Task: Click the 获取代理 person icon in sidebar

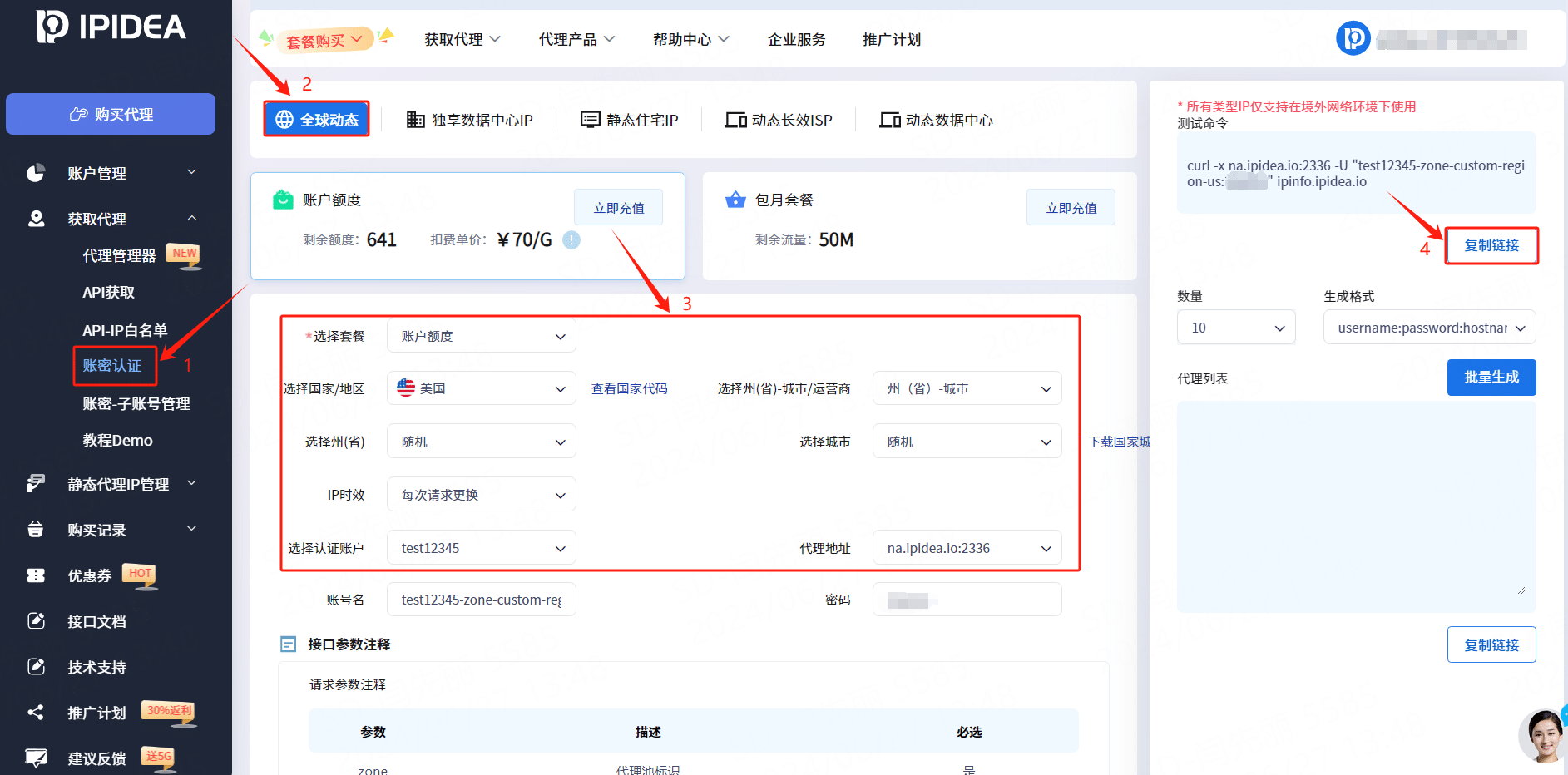Action: tap(36, 219)
